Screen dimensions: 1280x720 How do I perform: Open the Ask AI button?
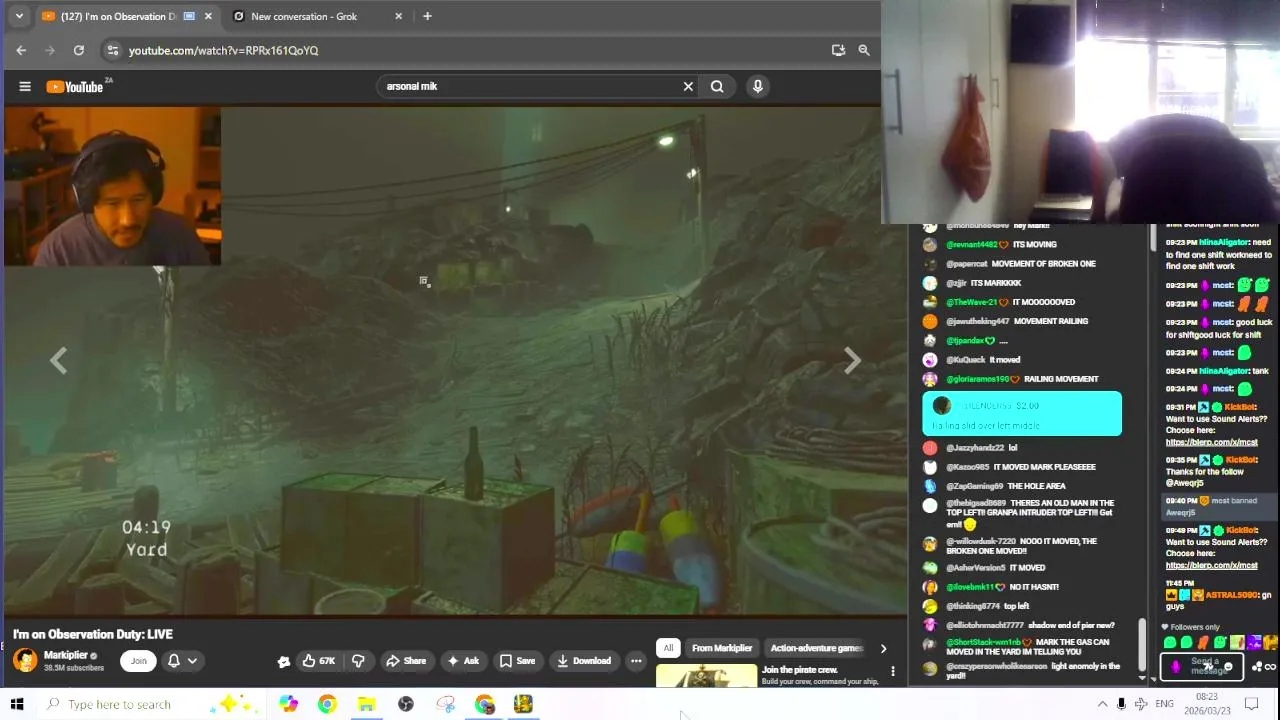click(x=463, y=661)
